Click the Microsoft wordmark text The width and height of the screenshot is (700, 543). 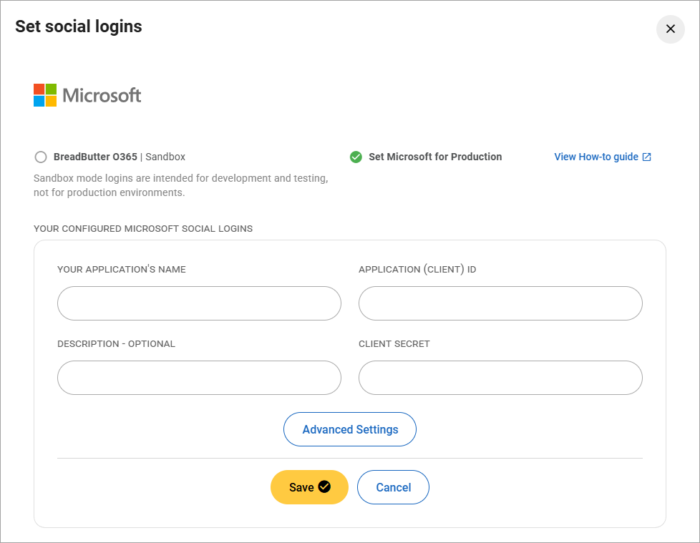[x=102, y=96]
